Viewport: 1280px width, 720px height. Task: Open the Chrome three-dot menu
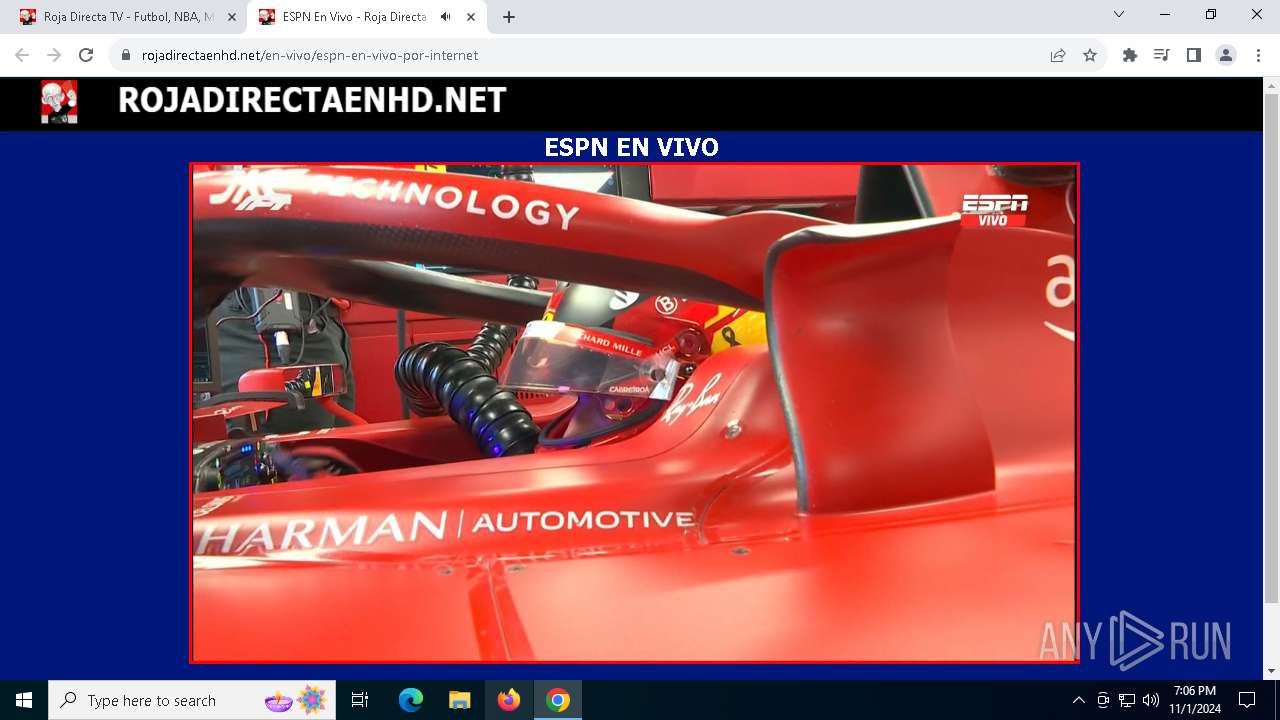coord(1258,55)
